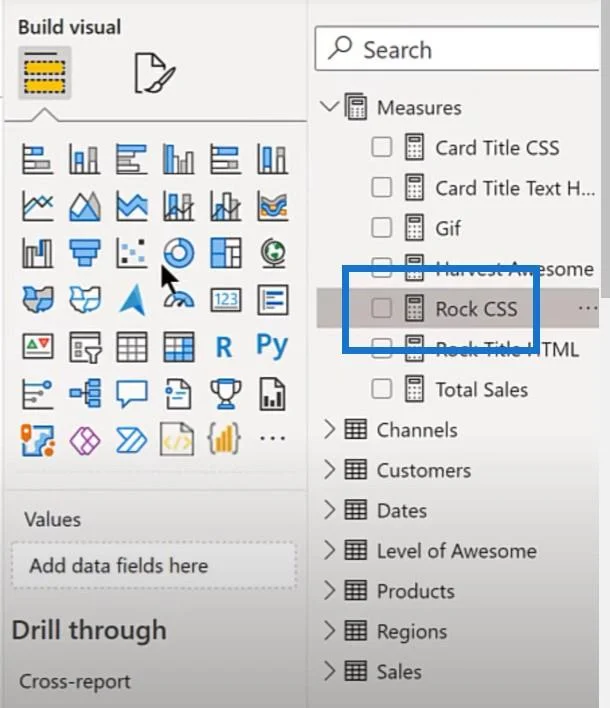Select the clustered bar chart visual
Image resolution: width=610 pixels, height=708 pixels.
point(131,159)
